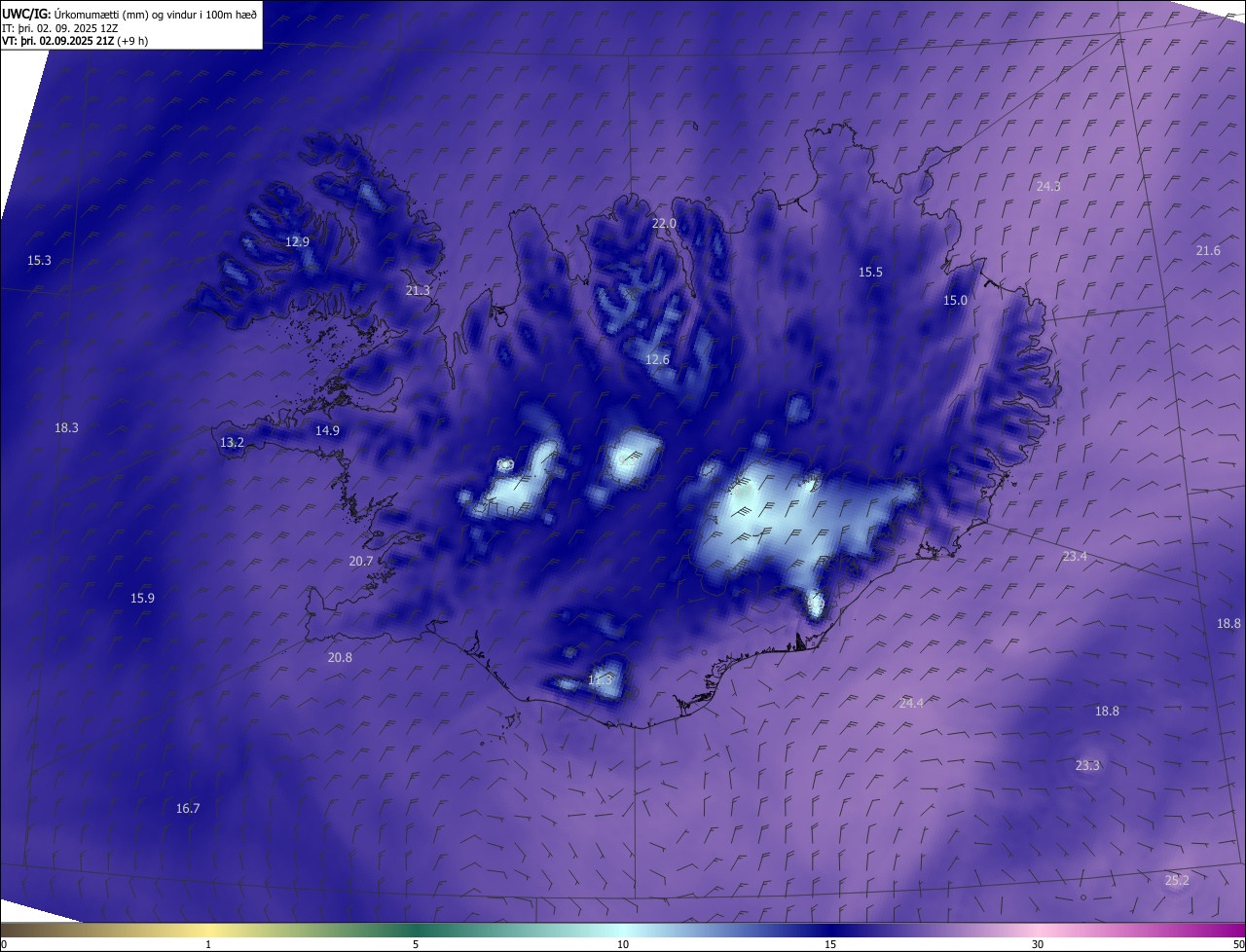Click the map value 15.9
1246x952 pixels.
pyautogui.click(x=142, y=598)
